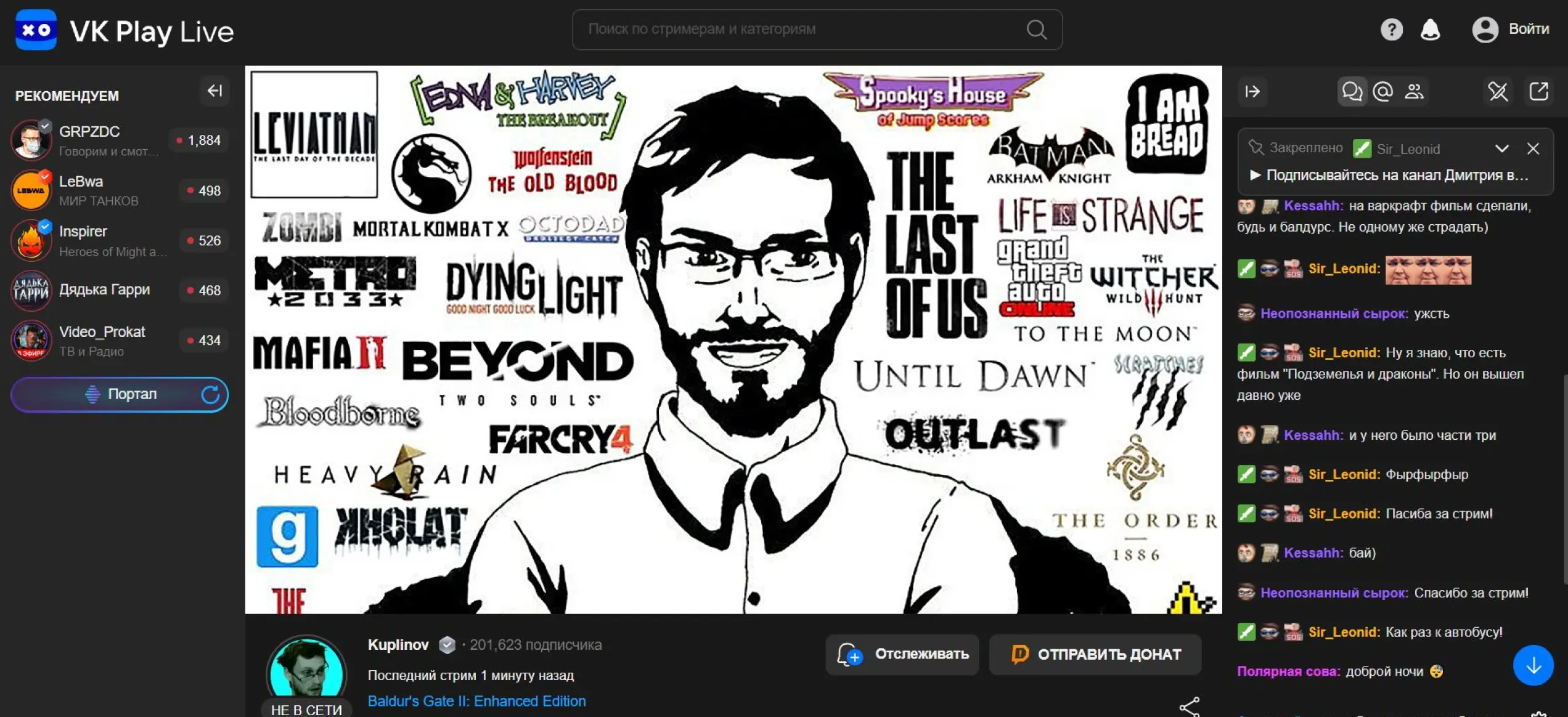Open the Baldur's Gate II category link

(x=476, y=701)
